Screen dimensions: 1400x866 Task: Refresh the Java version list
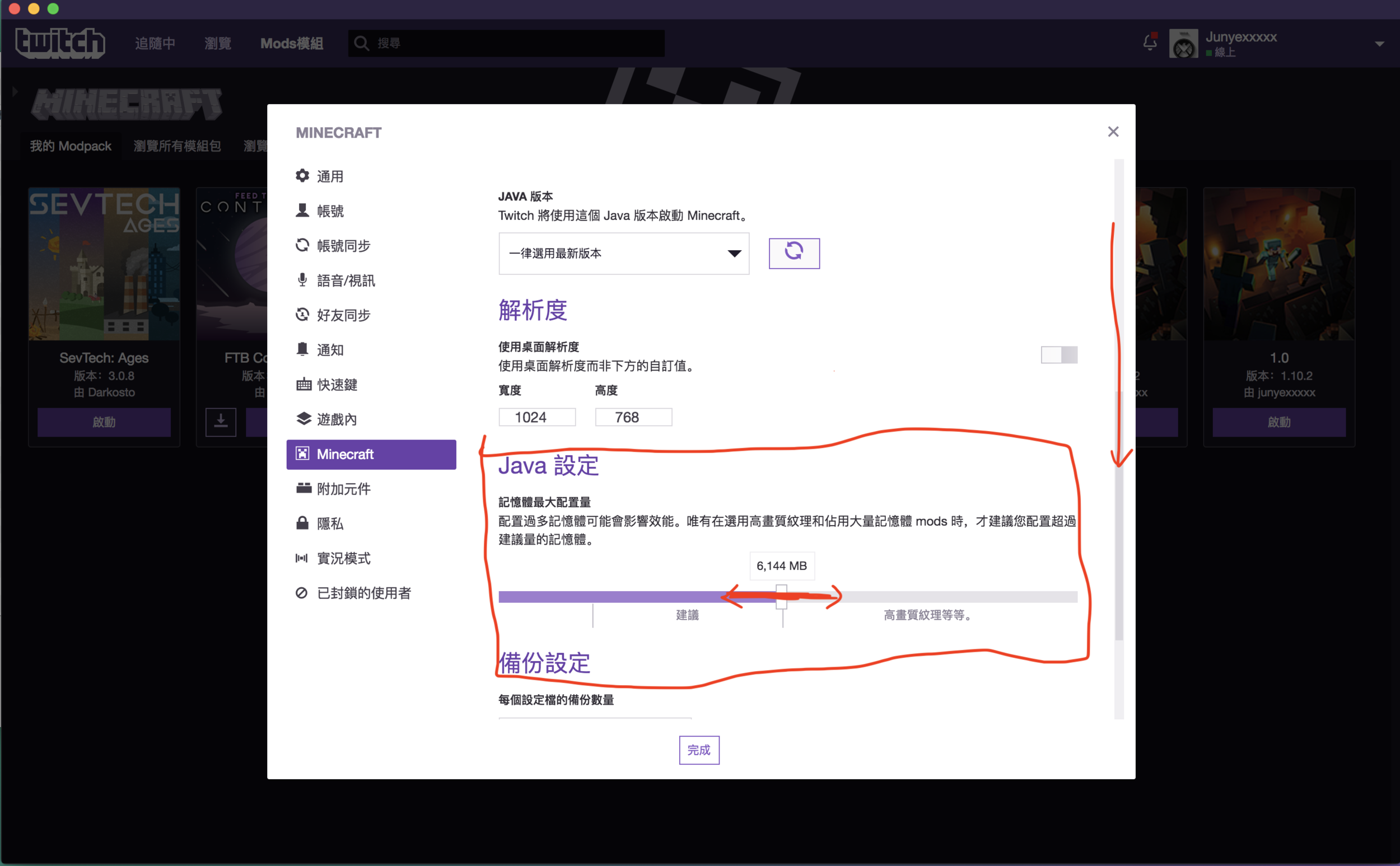(x=794, y=253)
